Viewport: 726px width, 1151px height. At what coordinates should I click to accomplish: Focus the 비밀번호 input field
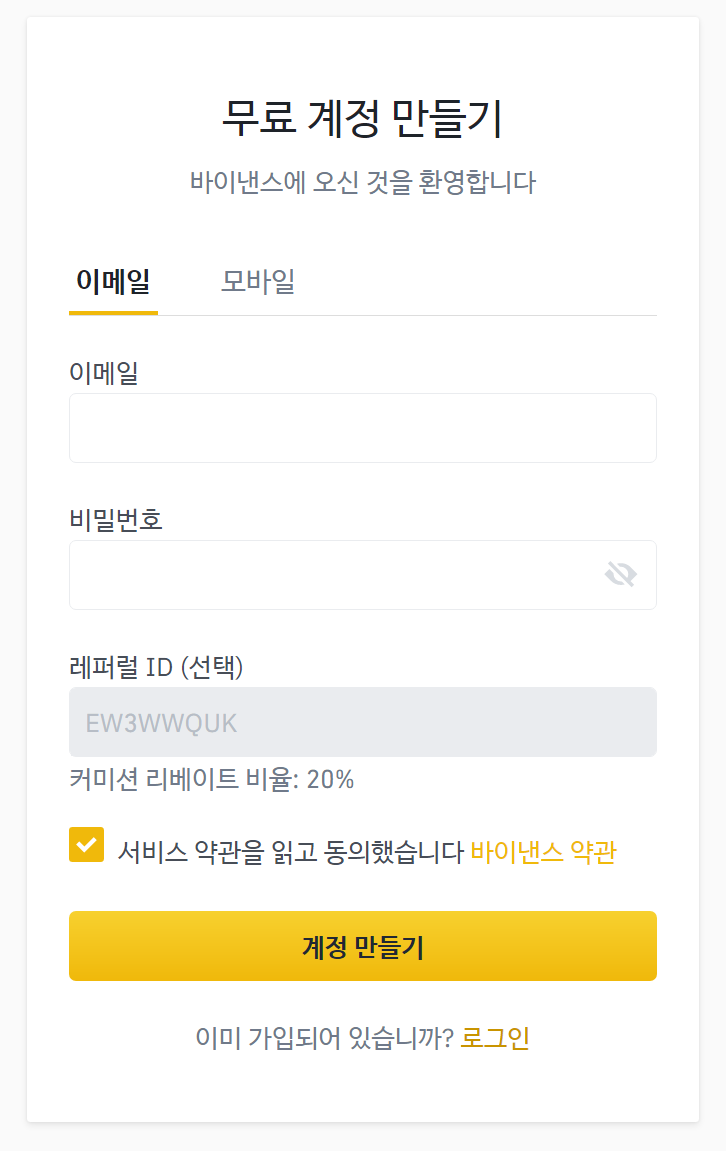tap(363, 575)
